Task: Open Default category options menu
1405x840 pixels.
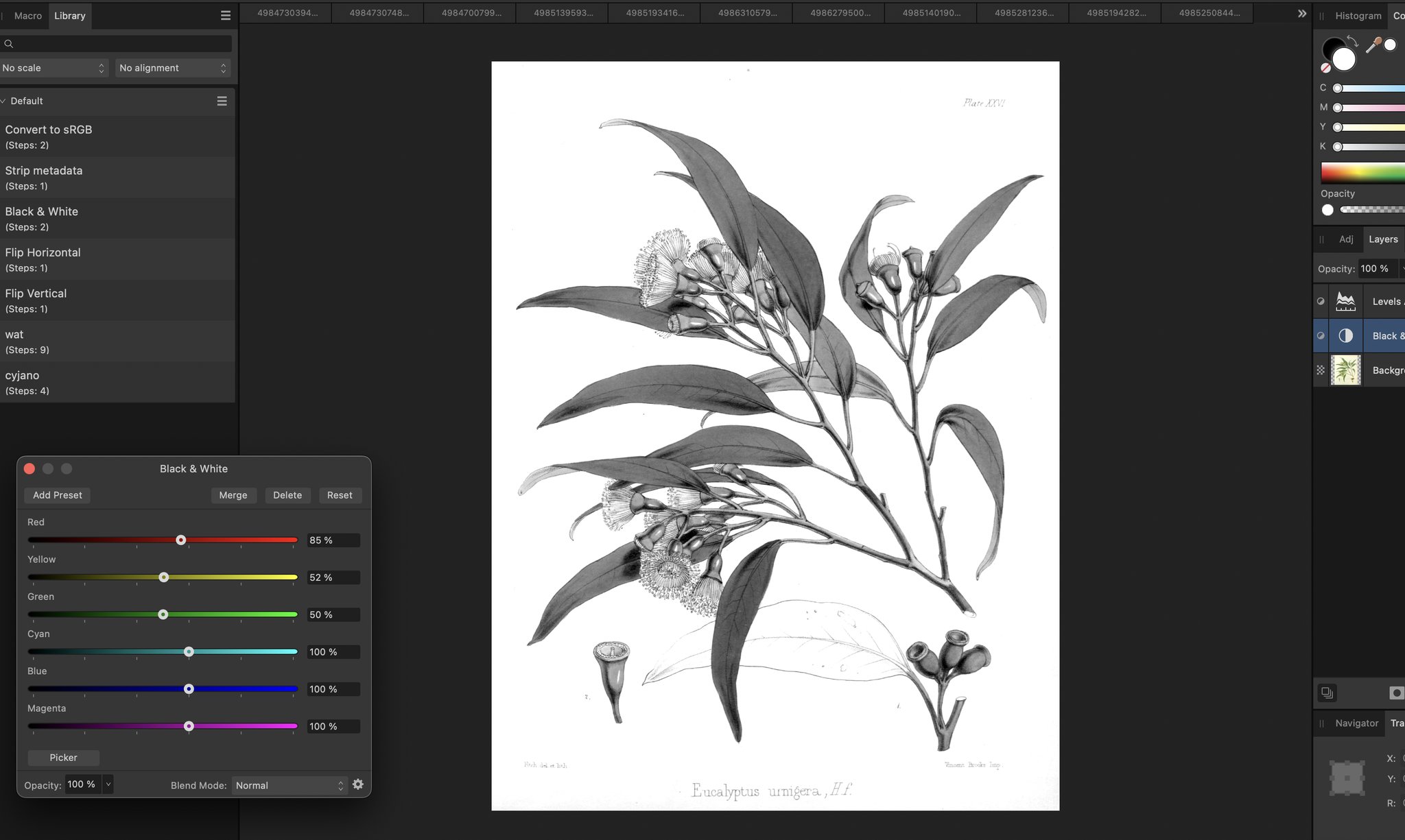Action: point(222,101)
